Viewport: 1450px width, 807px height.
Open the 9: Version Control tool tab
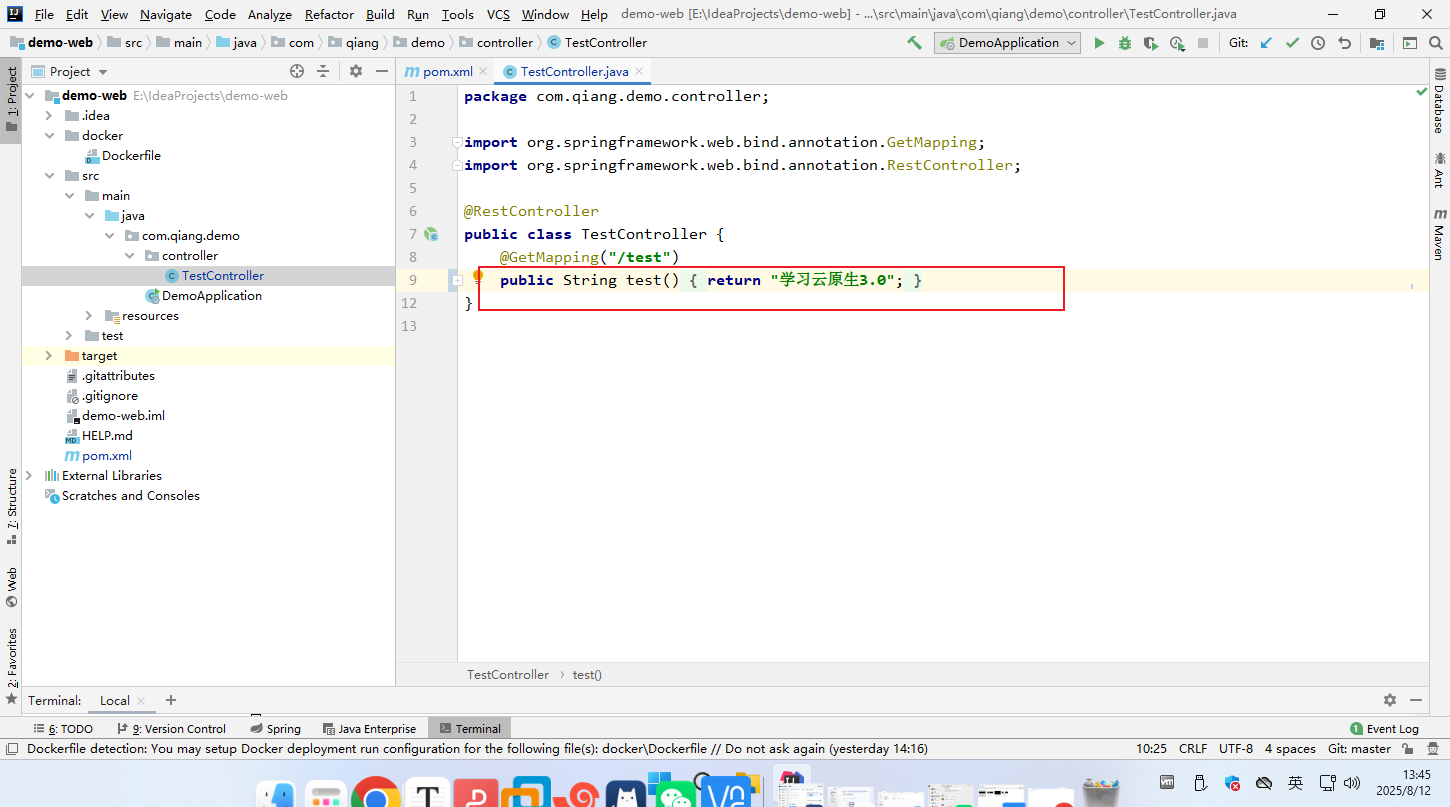coord(171,729)
